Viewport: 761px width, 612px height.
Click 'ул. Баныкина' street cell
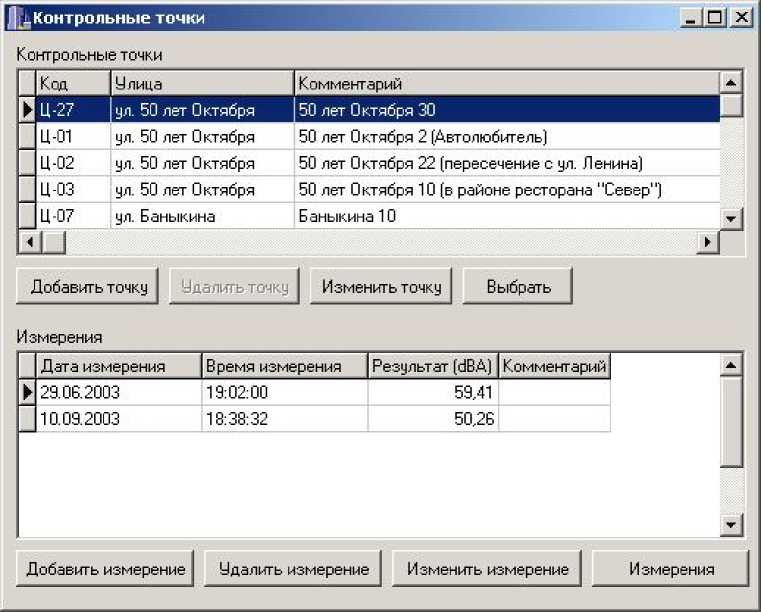click(x=202, y=215)
